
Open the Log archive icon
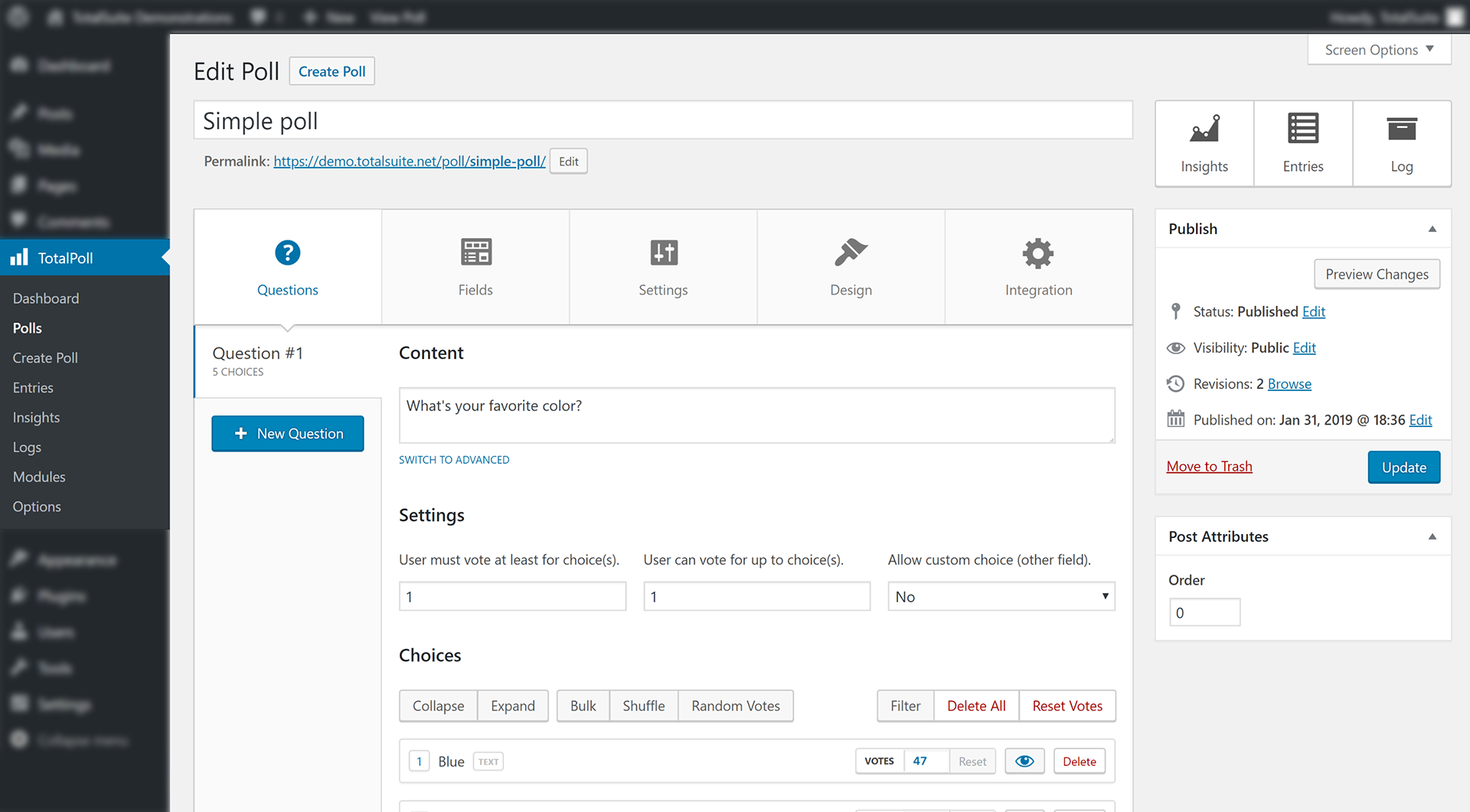point(1402,129)
